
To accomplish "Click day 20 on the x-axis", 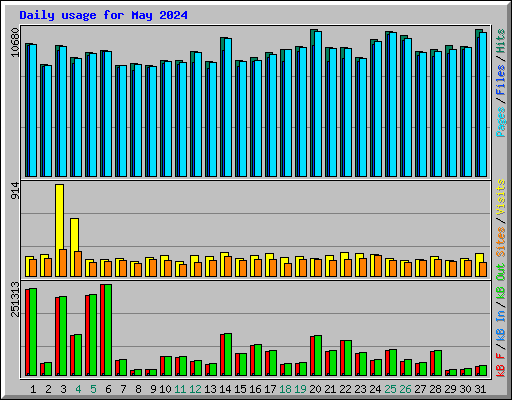I will 315,389.
